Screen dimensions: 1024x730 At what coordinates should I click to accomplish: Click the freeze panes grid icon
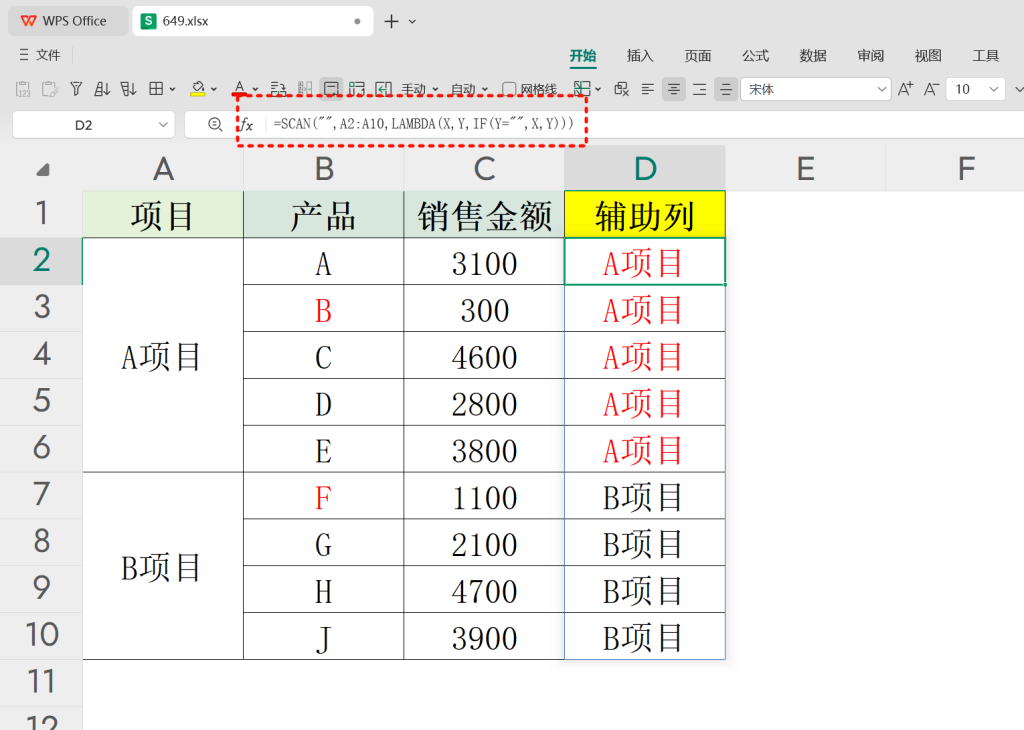click(582, 89)
